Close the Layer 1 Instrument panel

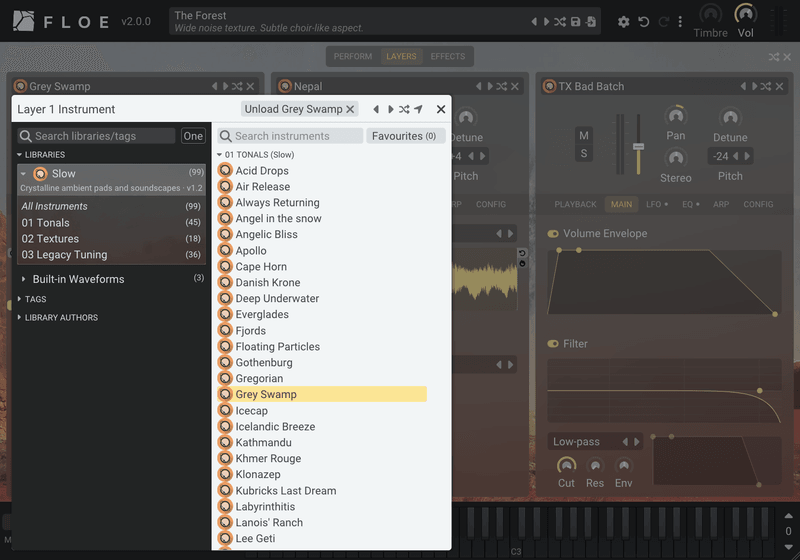tap(441, 109)
